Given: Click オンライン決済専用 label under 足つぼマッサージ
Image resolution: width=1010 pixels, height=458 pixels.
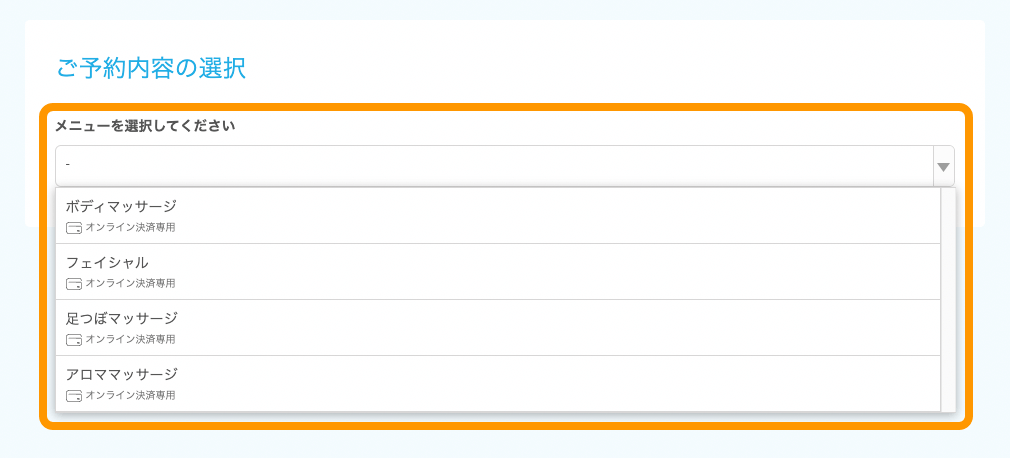Looking at the screenshot, I should [x=130, y=340].
